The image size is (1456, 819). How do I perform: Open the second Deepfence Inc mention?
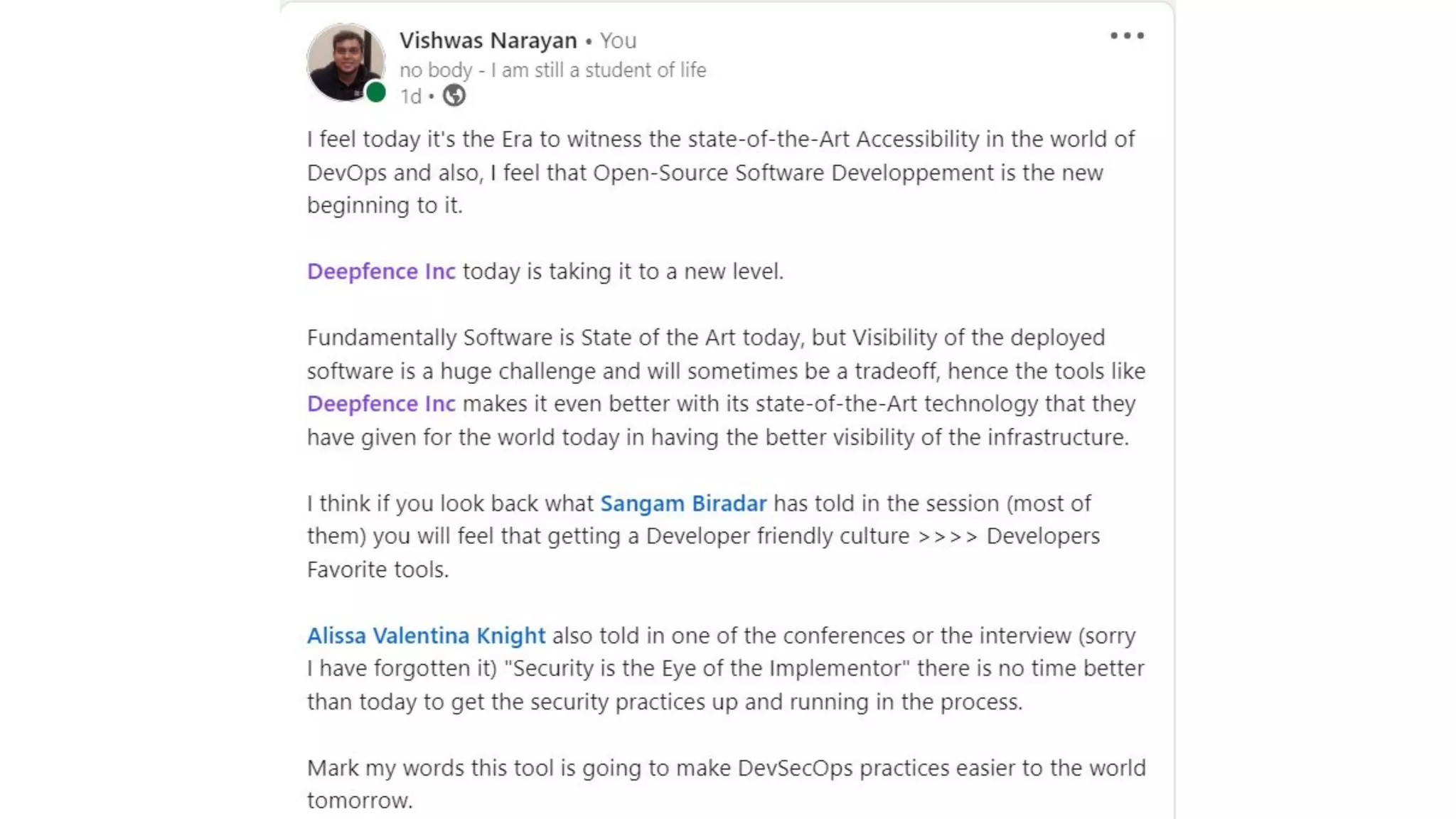click(381, 403)
